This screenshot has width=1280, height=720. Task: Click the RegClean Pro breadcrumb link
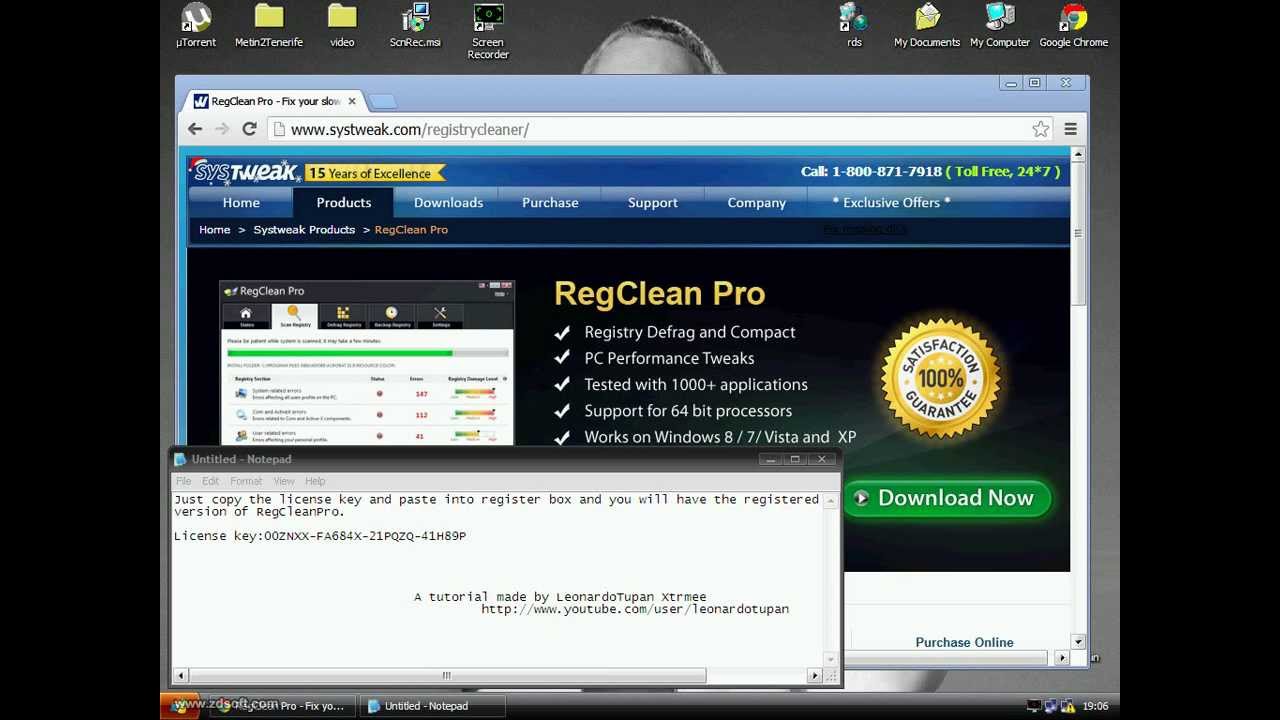411,230
